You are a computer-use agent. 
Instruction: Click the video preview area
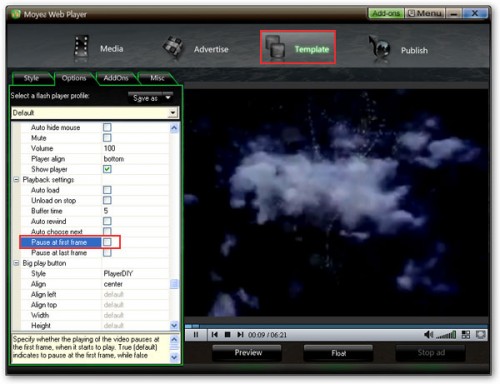(336, 203)
